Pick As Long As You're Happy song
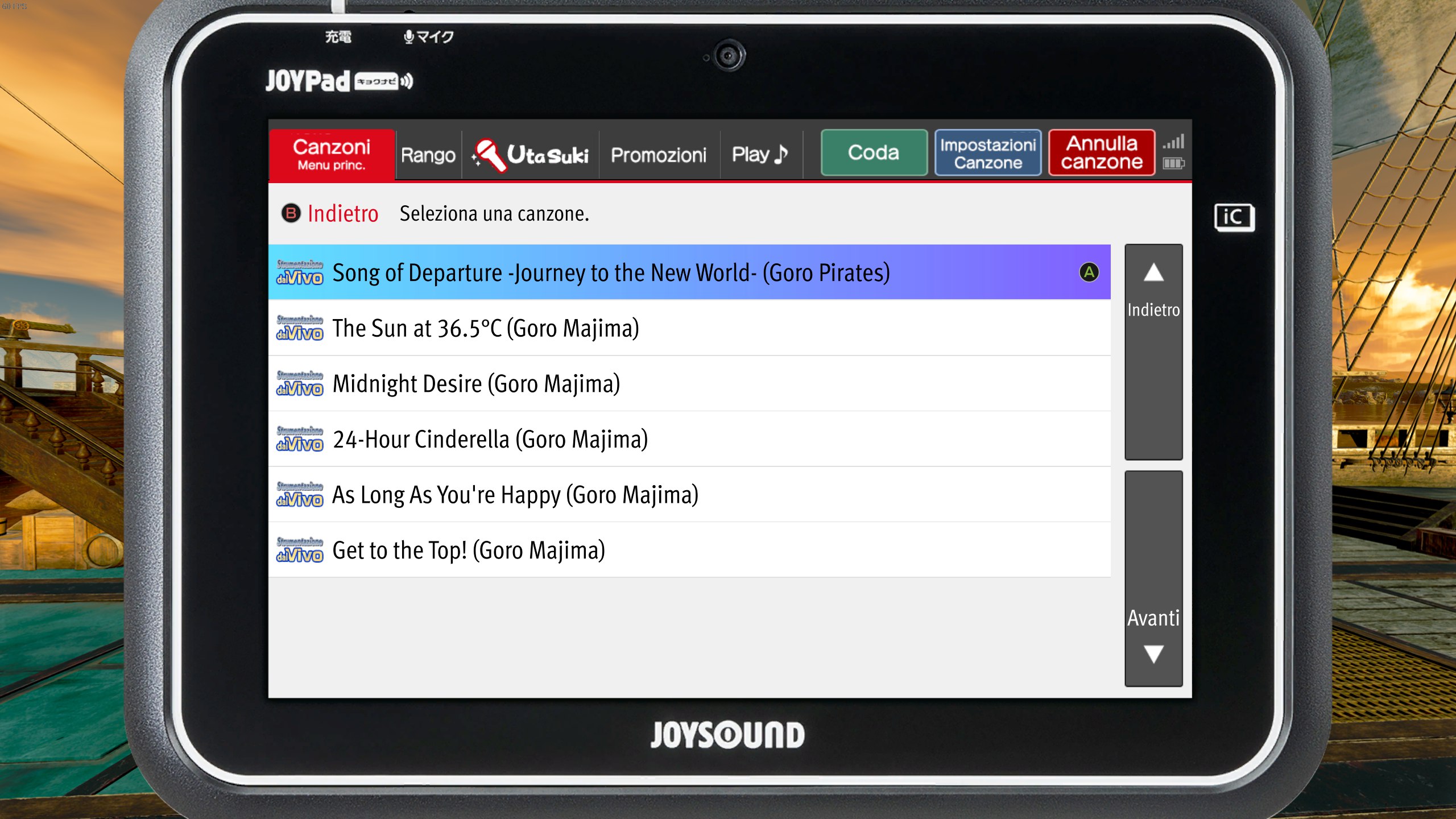This screenshot has height=819, width=1456. tap(689, 495)
